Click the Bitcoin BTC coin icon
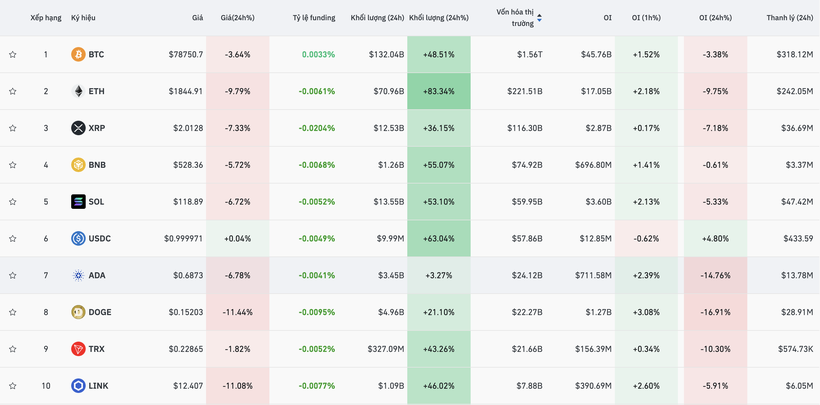This screenshot has height=405, width=820. click(x=78, y=55)
